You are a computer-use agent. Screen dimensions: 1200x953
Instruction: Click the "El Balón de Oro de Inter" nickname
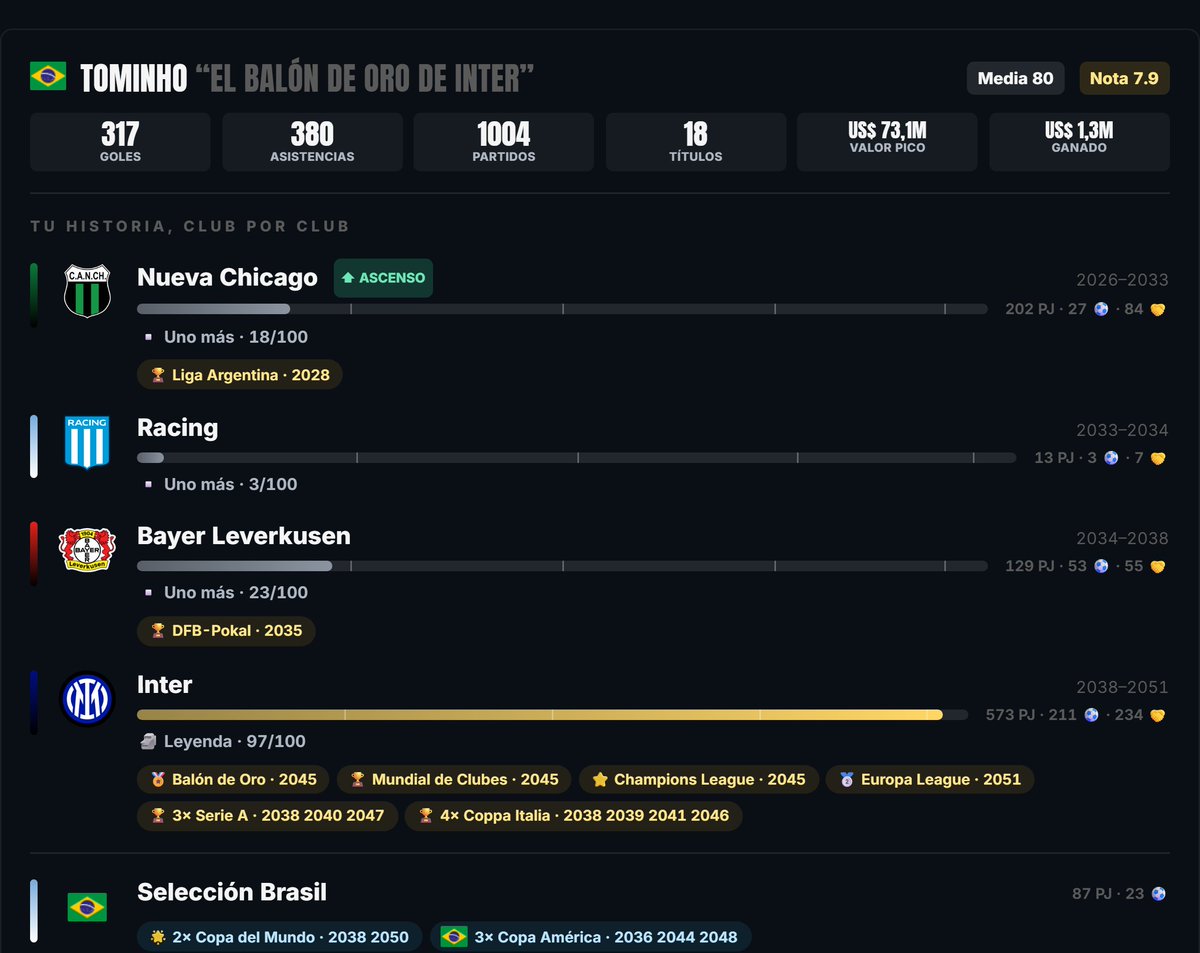point(365,78)
